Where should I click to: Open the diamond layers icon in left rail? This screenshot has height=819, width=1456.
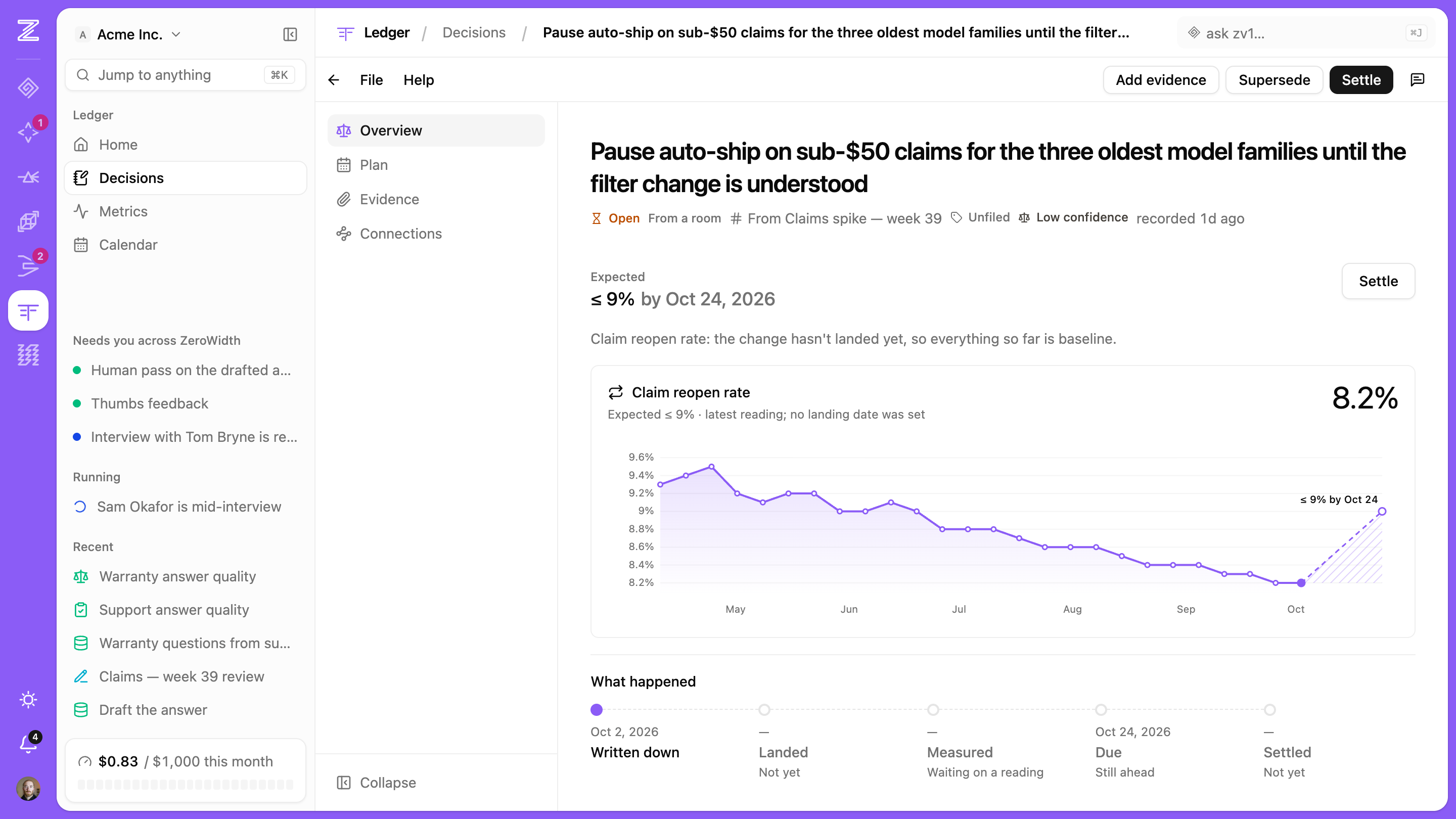point(28,87)
